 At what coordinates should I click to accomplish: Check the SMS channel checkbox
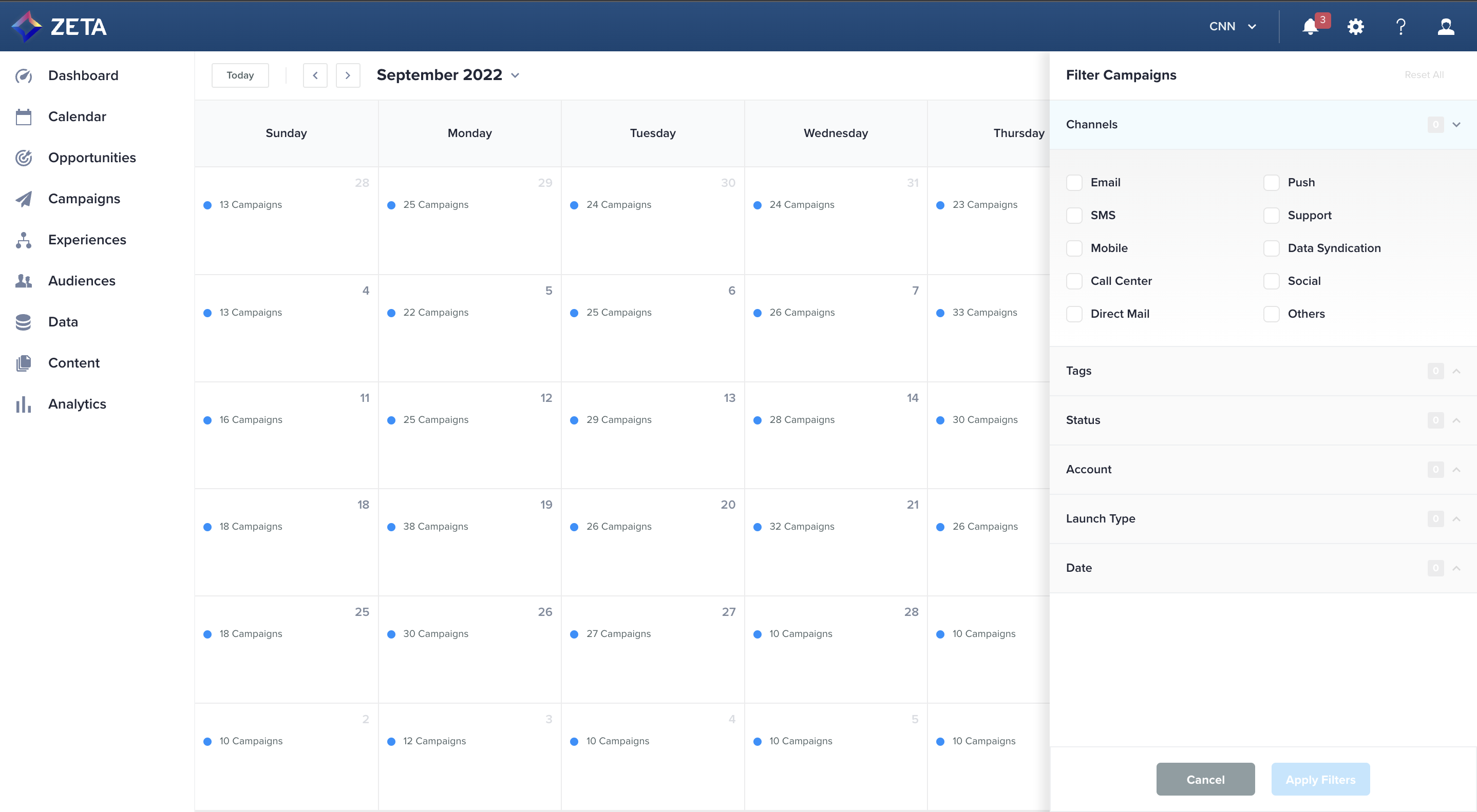pos(1074,215)
